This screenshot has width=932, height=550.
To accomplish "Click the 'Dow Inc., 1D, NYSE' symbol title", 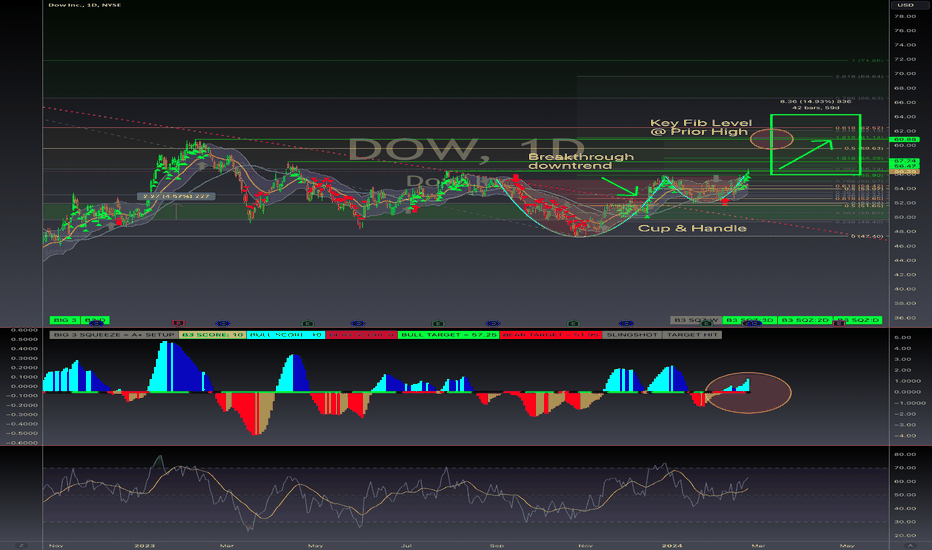I will pyautogui.click(x=84, y=5).
